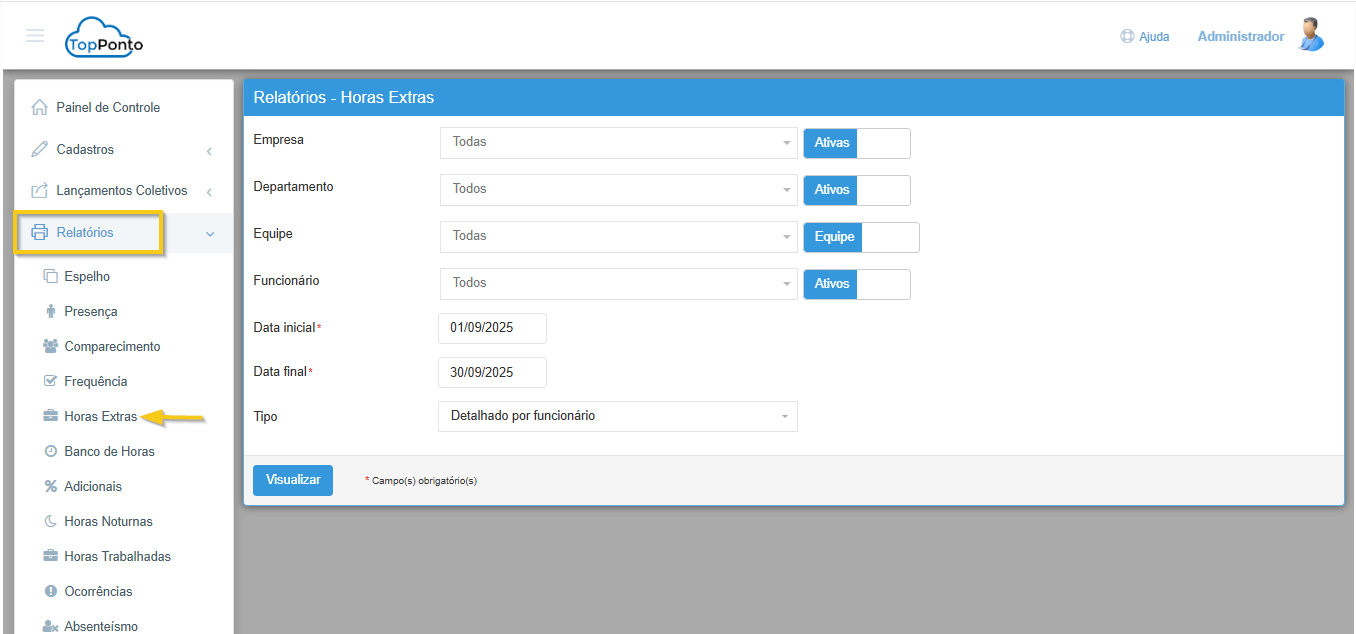Viewport: 1356px width, 634px height.
Task: Click the Espelho copy icon
Action: [x=51, y=277]
